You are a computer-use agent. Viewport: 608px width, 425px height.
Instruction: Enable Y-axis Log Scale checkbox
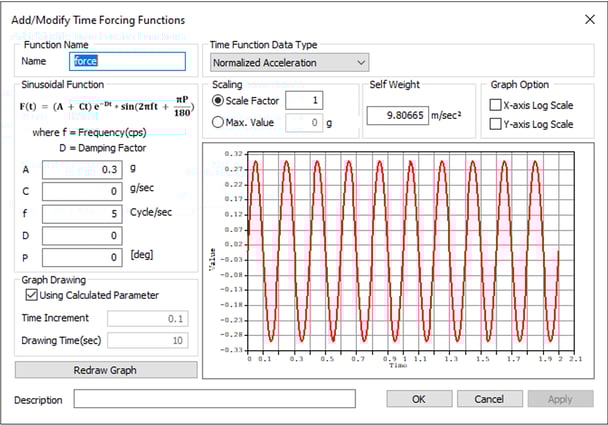tap(498, 124)
